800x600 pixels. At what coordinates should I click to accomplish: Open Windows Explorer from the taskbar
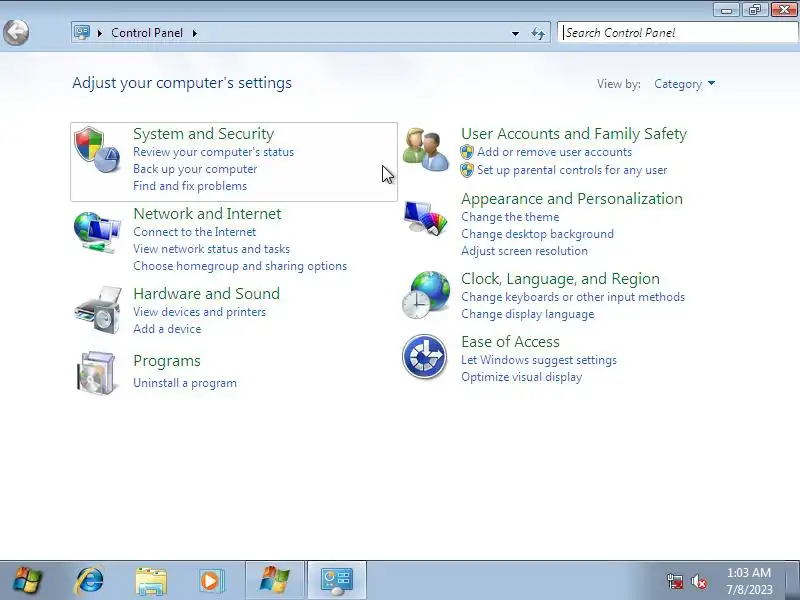(151, 581)
